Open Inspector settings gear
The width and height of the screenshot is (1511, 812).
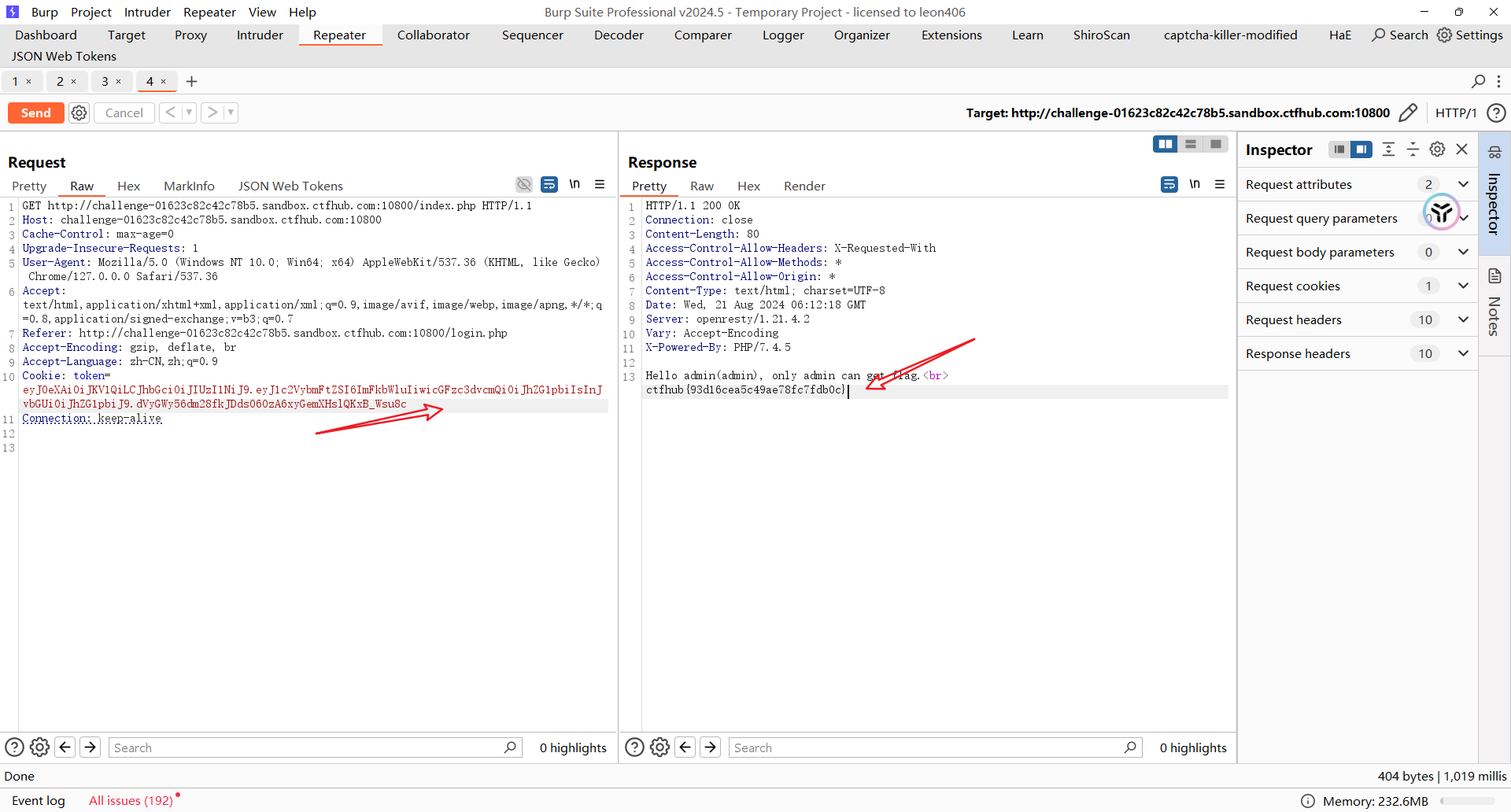coord(1437,149)
